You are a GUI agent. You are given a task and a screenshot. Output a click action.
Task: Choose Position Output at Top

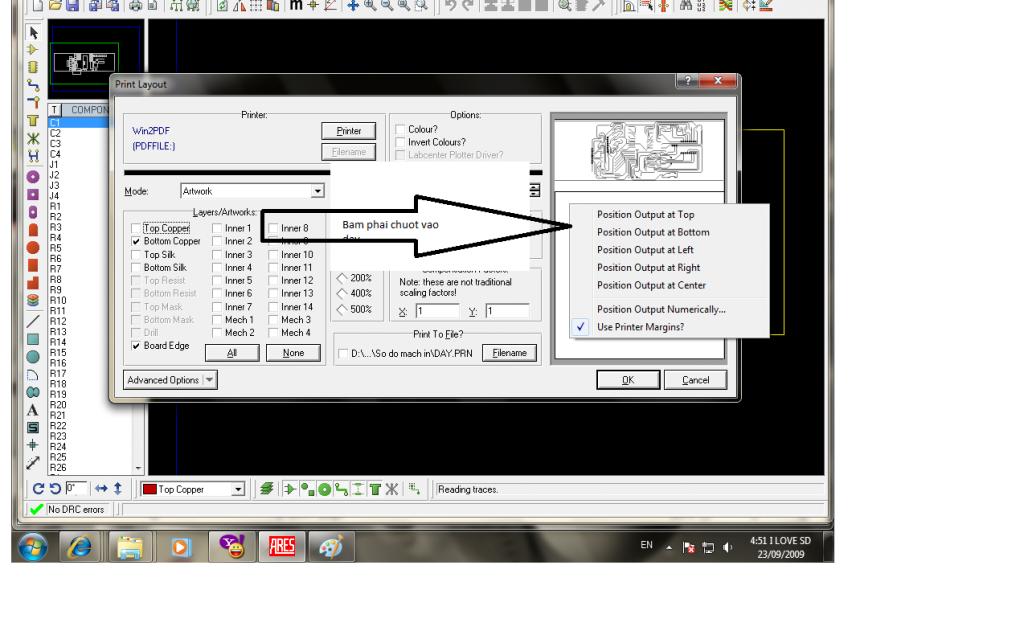645,215
